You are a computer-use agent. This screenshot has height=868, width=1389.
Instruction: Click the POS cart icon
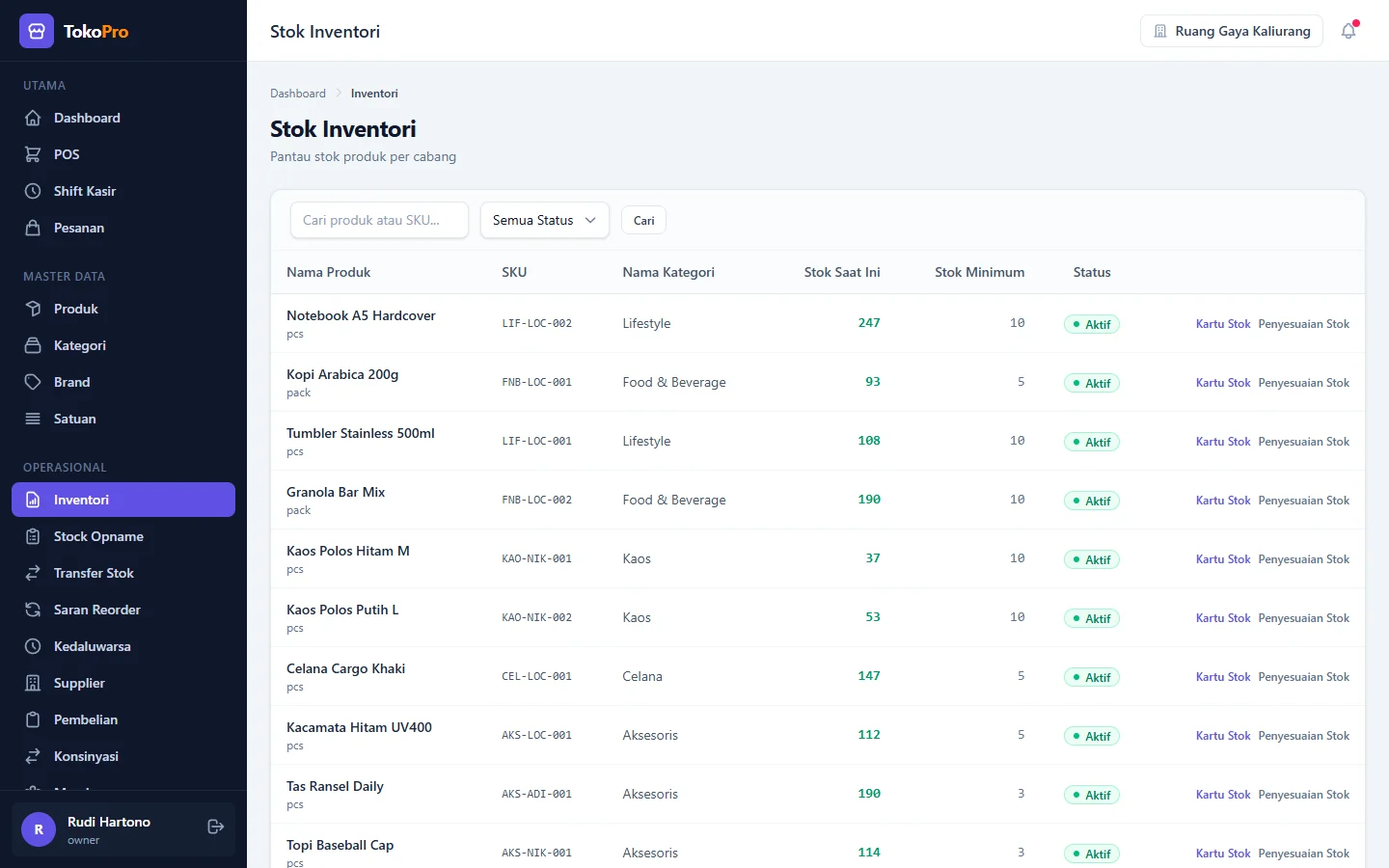click(33, 154)
